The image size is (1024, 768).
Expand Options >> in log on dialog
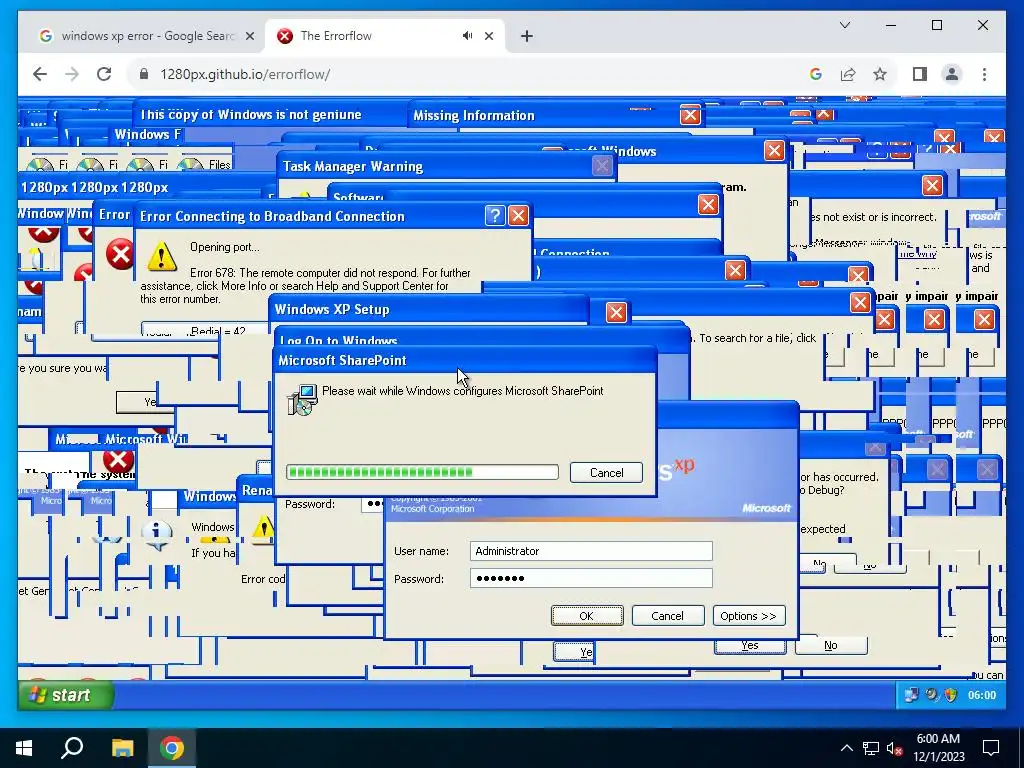coord(748,616)
